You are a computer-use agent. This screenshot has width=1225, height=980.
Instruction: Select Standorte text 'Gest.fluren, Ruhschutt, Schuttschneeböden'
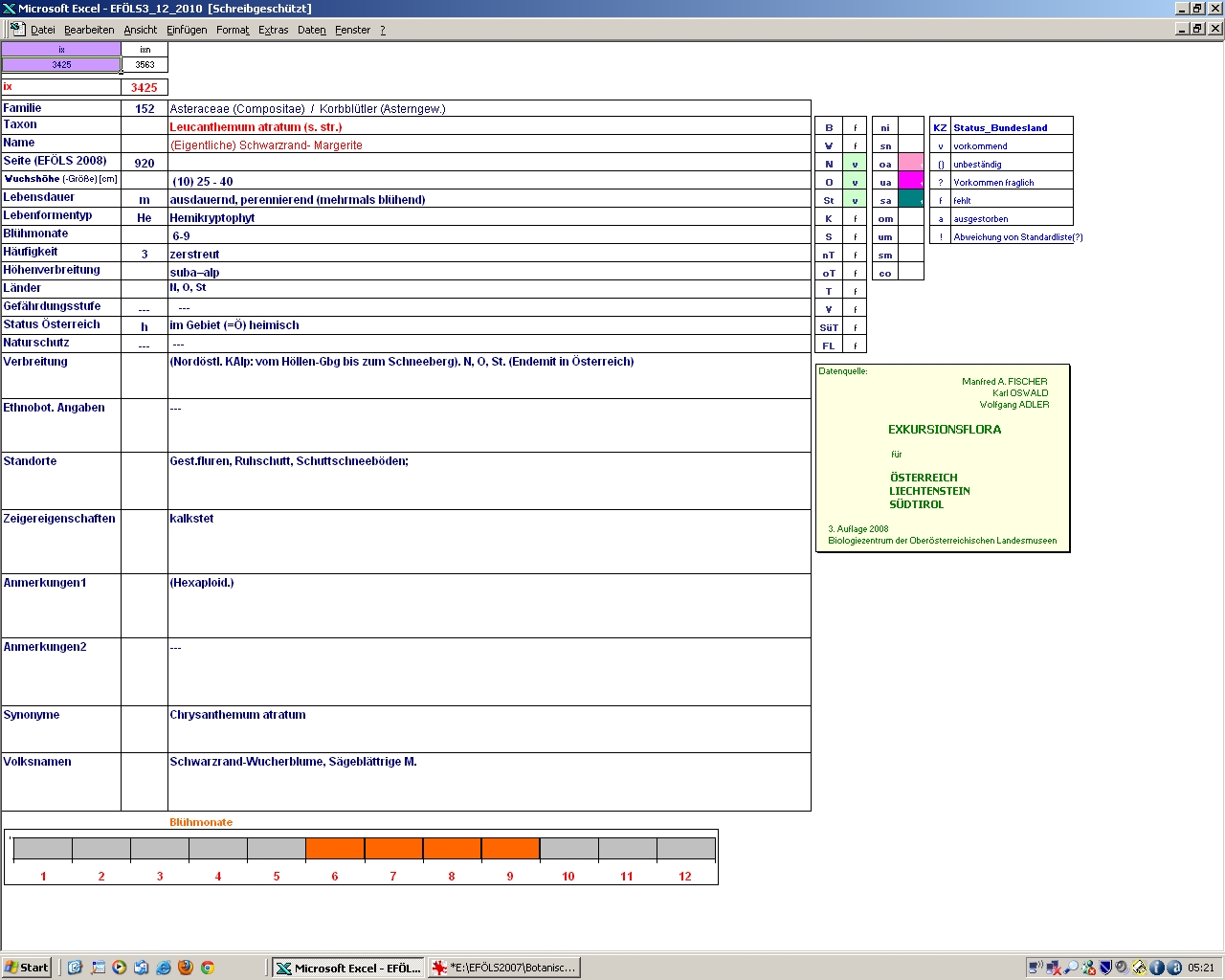tap(489, 480)
